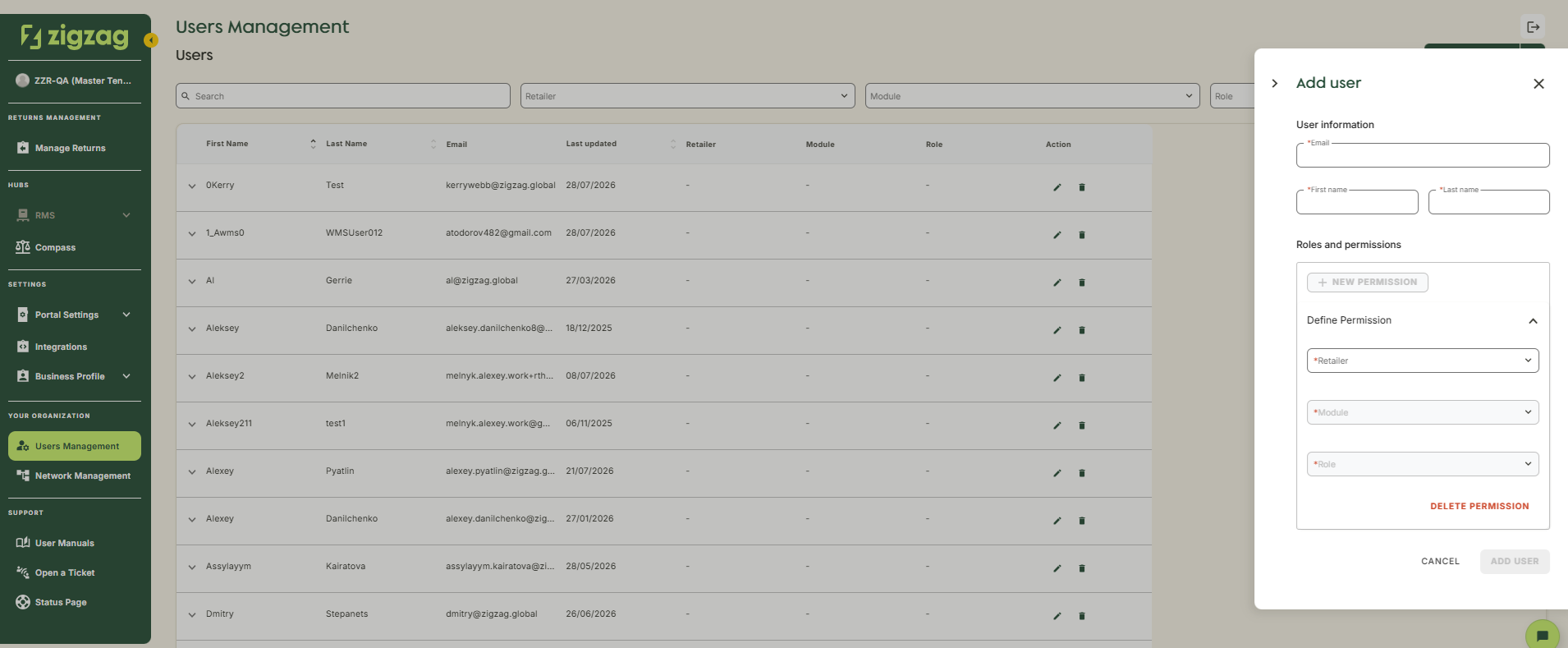Delete user Al Gerrie with trash icon

pyautogui.click(x=1082, y=283)
